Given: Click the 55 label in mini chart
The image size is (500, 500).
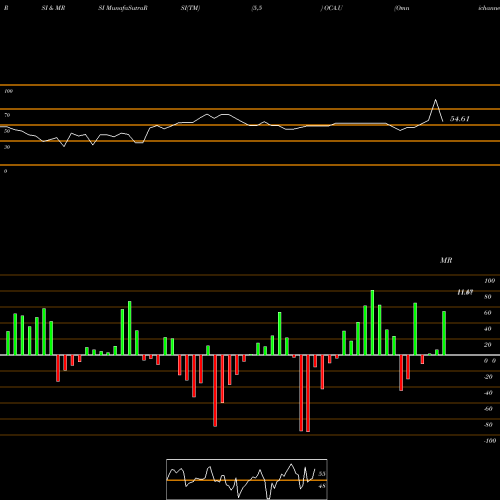Looking at the screenshot, I should [x=322, y=474].
